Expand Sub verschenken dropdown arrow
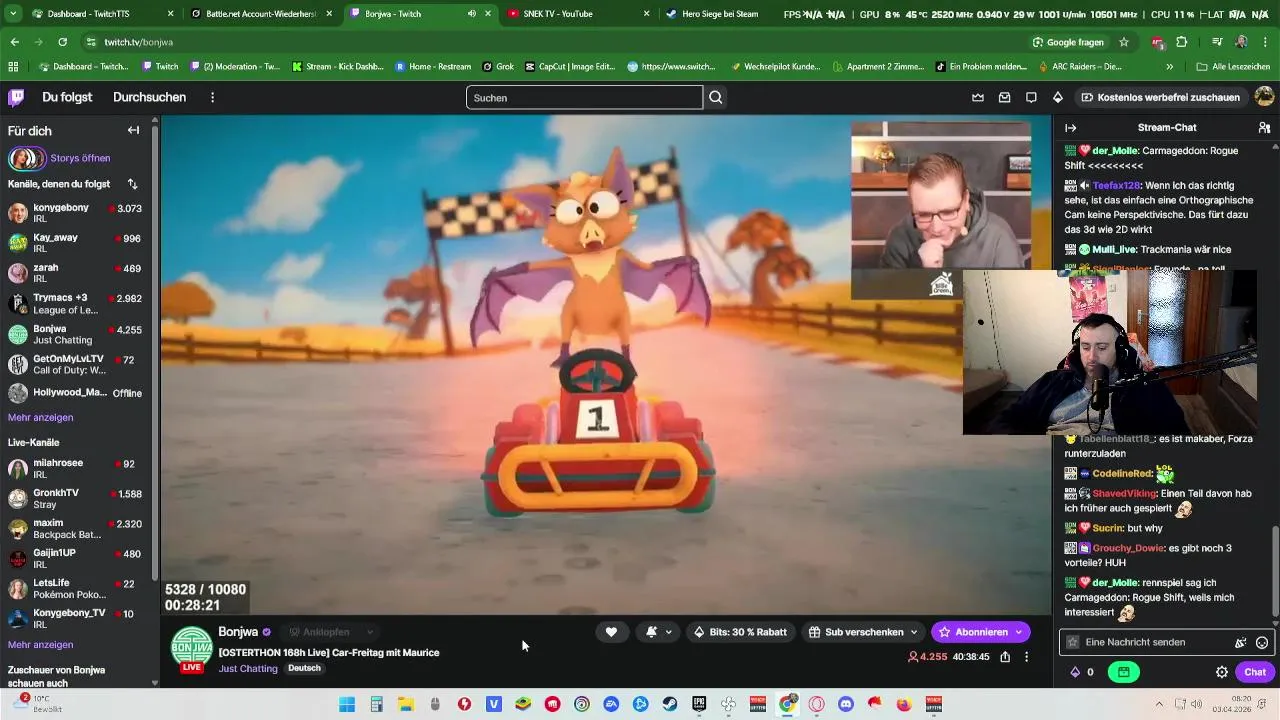 [x=913, y=632]
